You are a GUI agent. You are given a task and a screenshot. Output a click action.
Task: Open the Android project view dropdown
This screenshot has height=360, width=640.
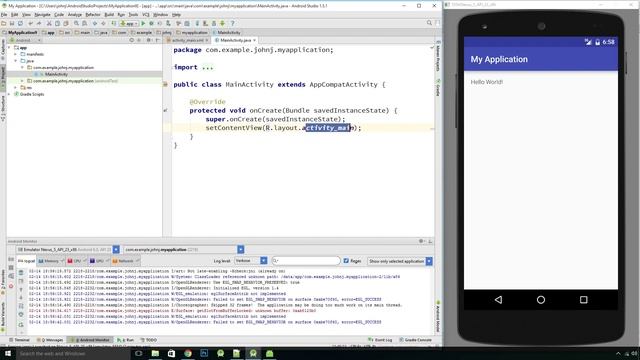(25, 40)
